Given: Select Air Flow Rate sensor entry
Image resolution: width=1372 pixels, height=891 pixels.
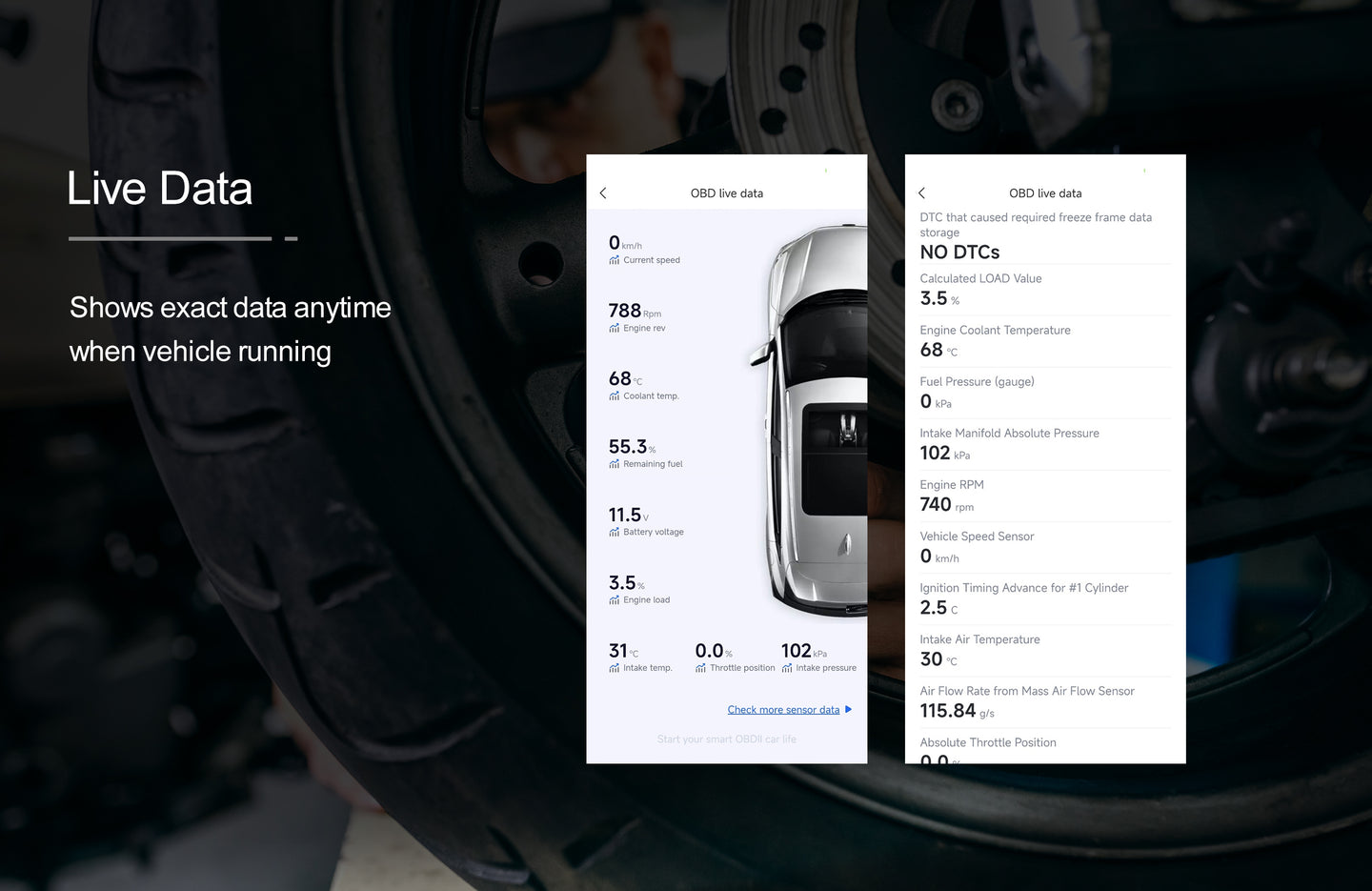Looking at the screenshot, I should [x=1044, y=702].
